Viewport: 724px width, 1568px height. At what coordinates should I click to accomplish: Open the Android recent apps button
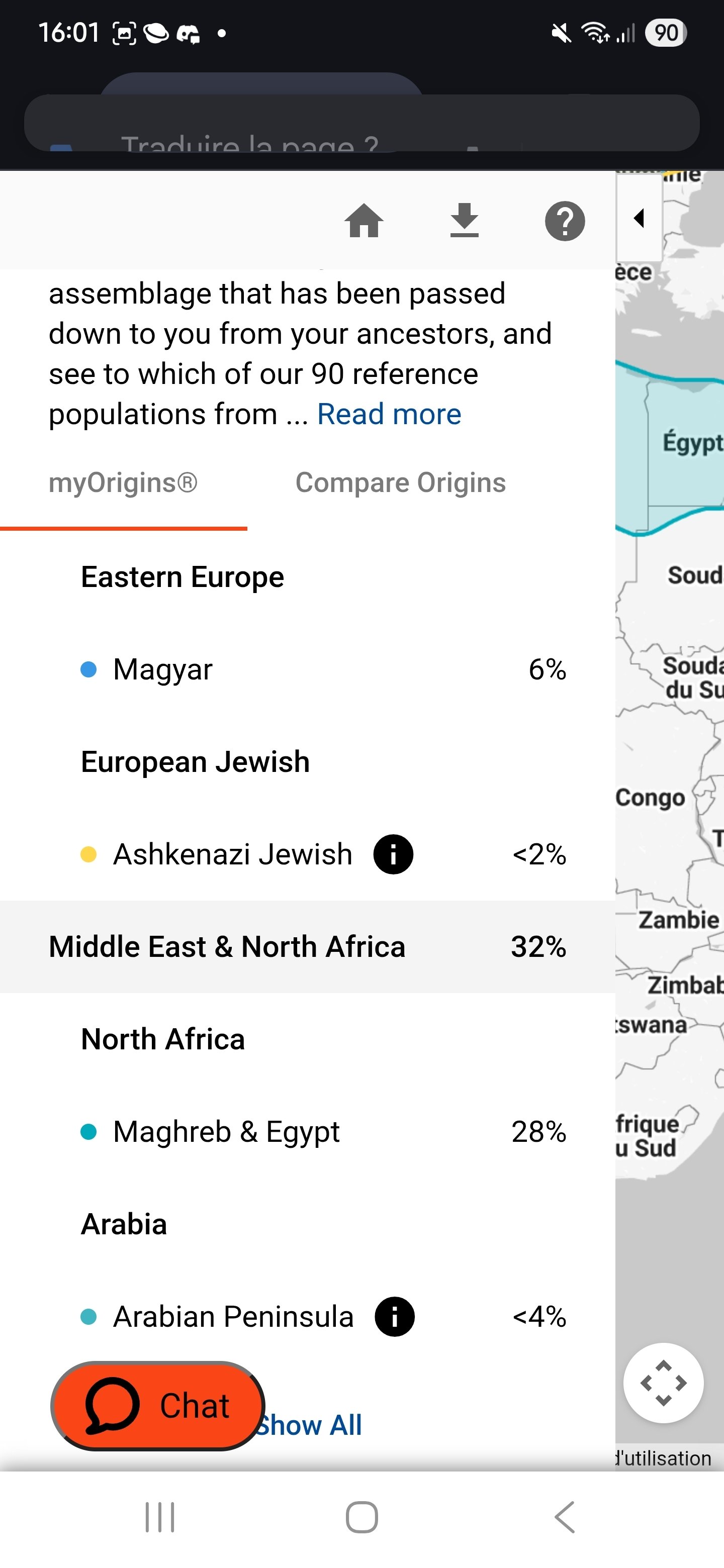(159, 1516)
